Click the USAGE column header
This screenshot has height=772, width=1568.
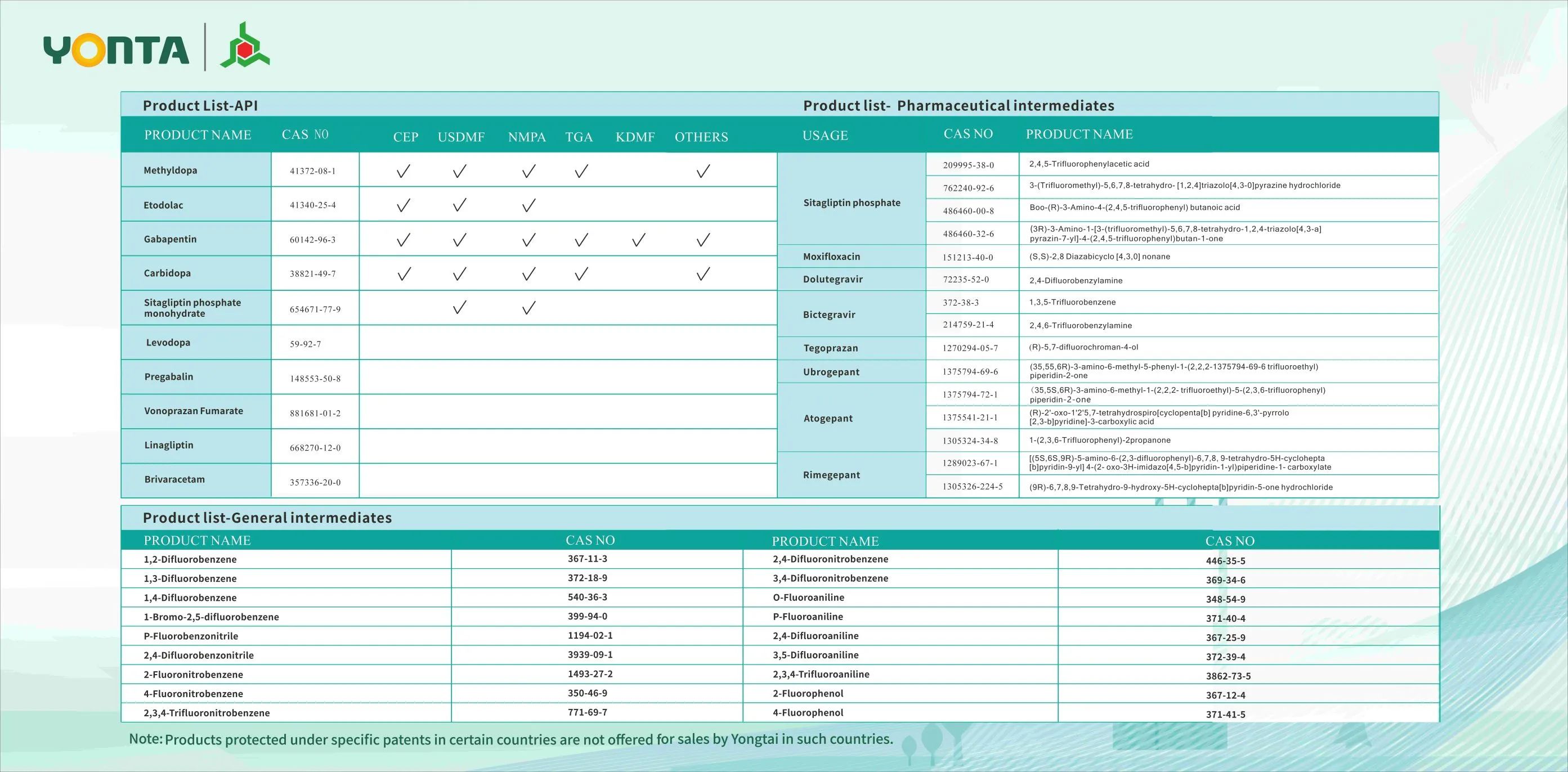(825, 135)
